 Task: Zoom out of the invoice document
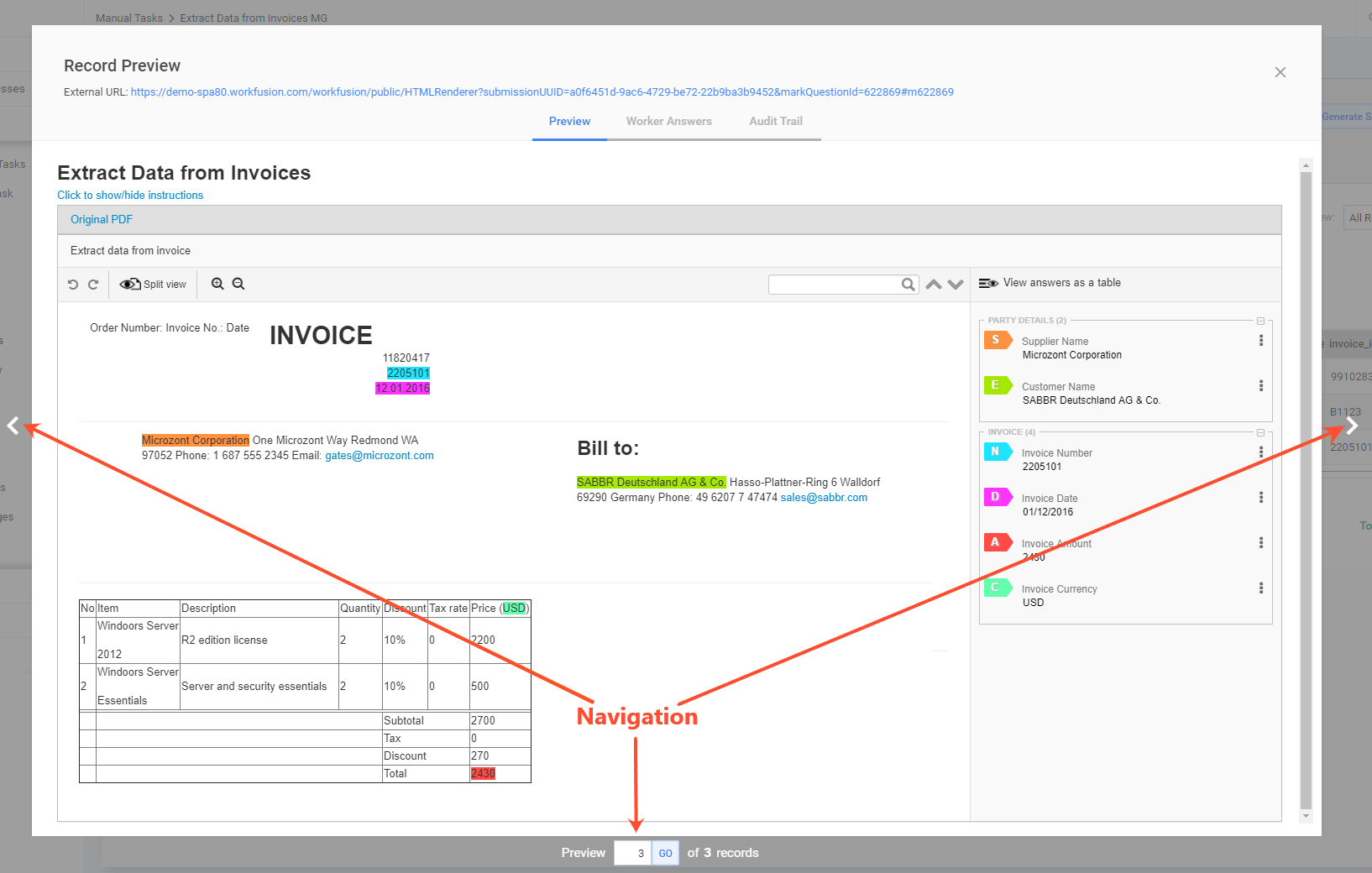[238, 284]
